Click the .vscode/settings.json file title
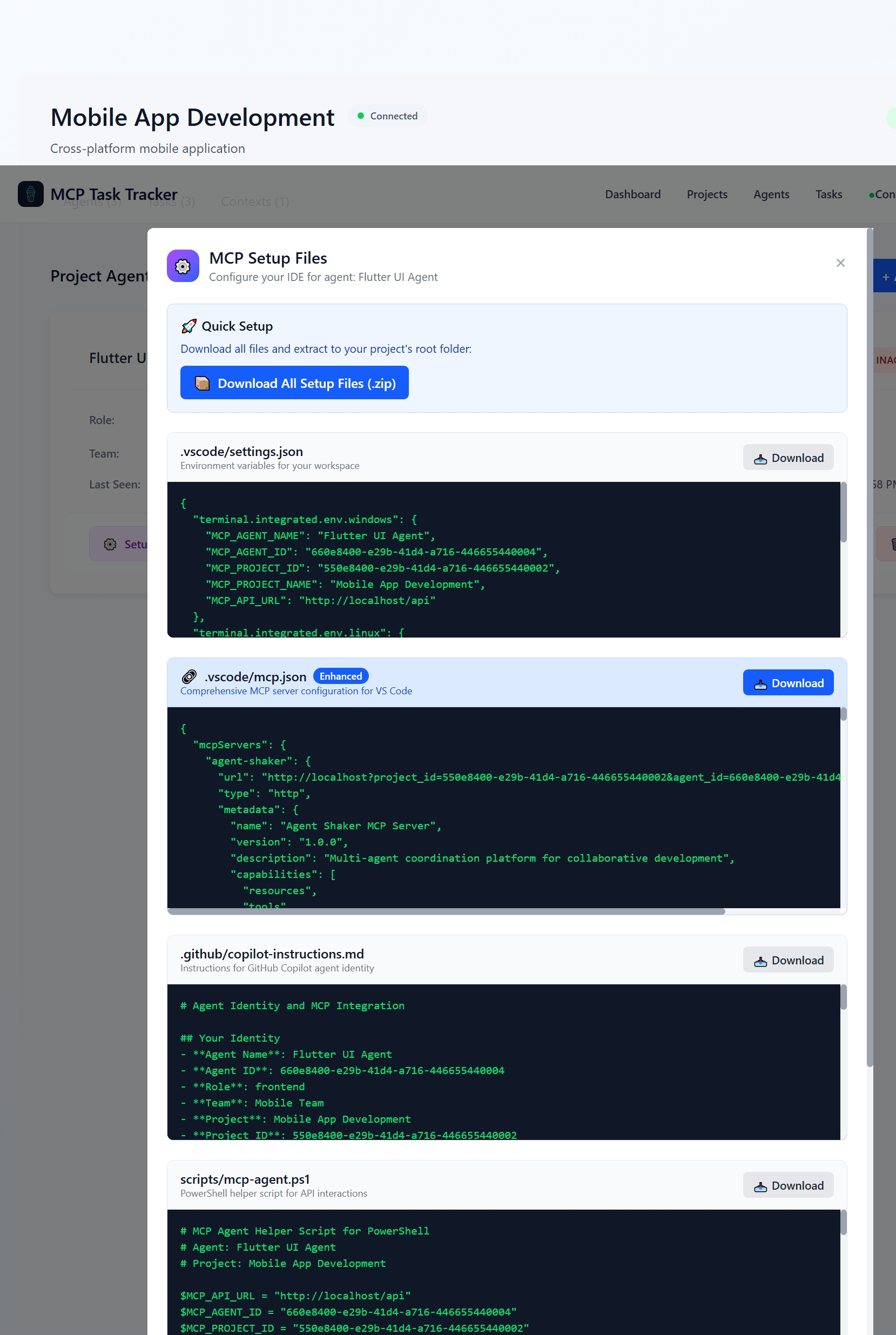 (242, 452)
